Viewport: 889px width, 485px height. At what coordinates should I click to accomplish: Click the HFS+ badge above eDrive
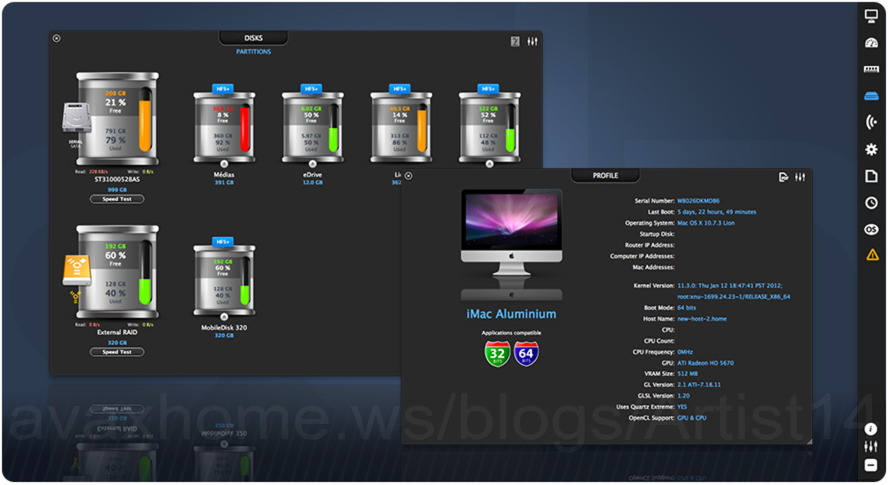[x=311, y=89]
